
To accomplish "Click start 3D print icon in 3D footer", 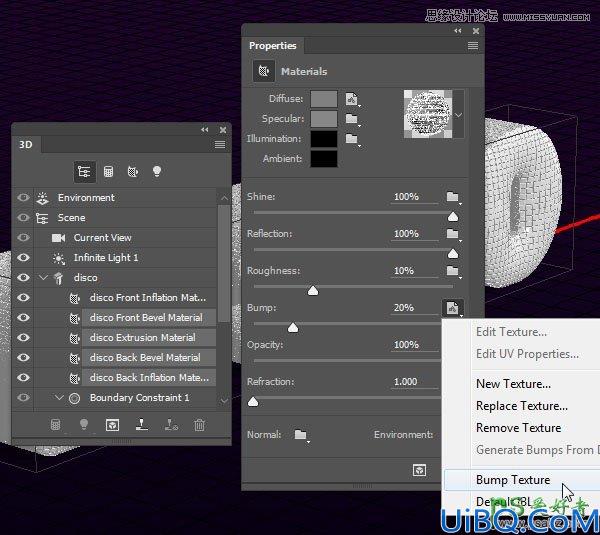I will point(142,424).
